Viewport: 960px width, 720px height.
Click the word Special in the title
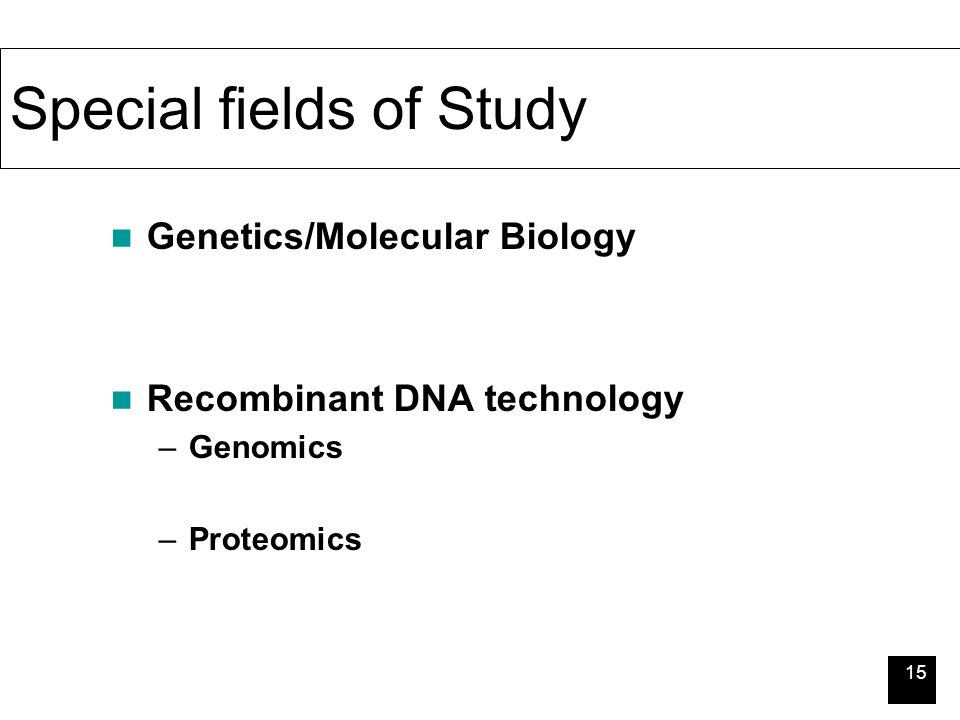(x=107, y=110)
